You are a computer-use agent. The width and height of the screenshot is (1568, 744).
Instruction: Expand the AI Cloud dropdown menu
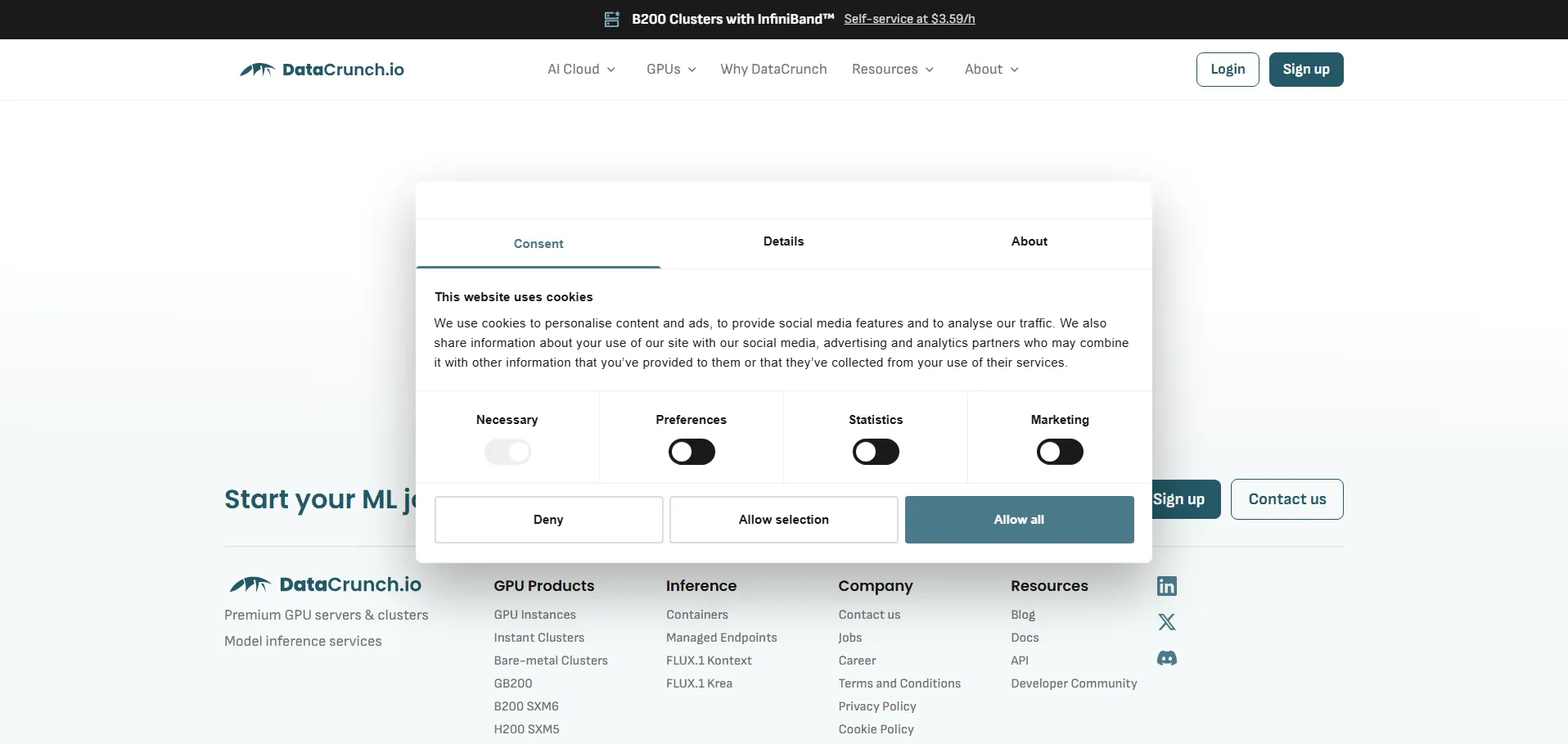tap(581, 70)
